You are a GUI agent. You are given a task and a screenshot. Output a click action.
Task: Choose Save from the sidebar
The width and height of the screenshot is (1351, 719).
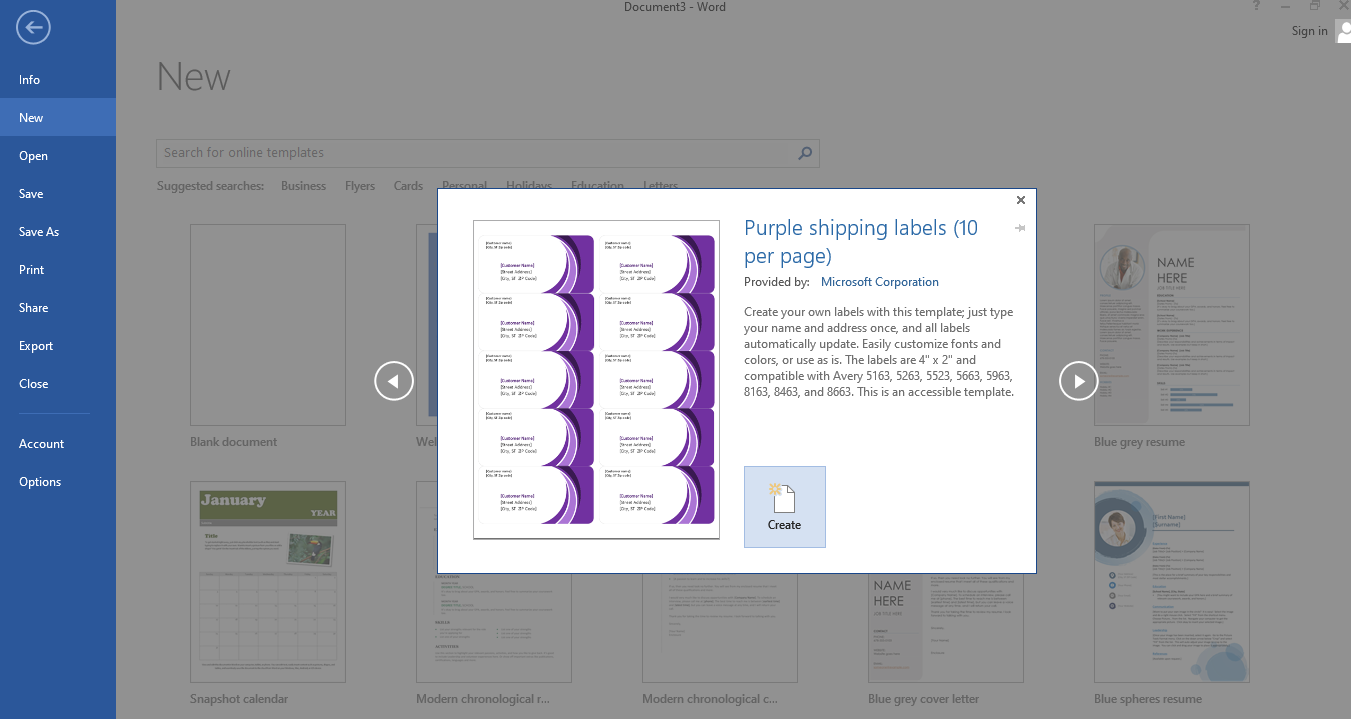58,194
